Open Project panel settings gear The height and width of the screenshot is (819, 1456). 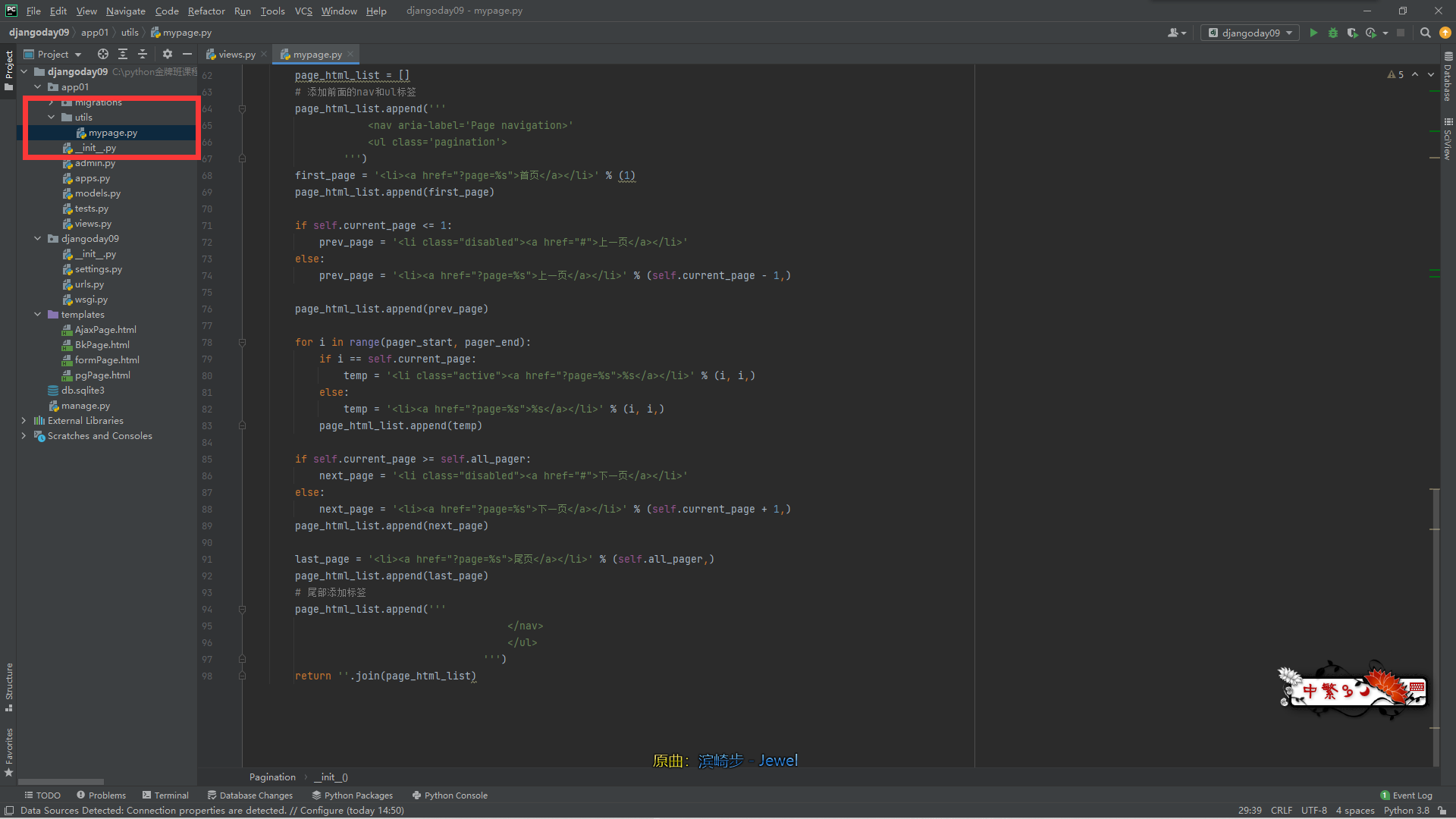point(168,54)
